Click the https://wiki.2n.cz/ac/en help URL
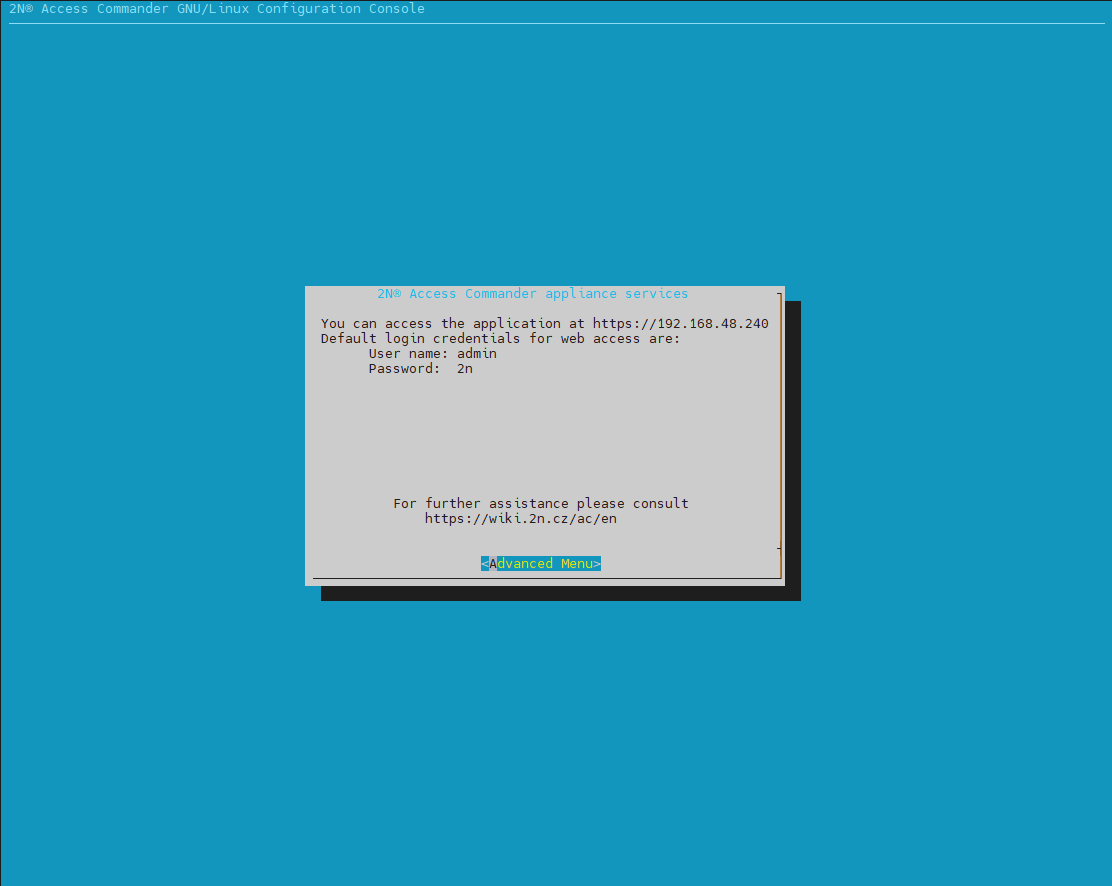This screenshot has height=886, width=1112. pyautogui.click(x=521, y=519)
